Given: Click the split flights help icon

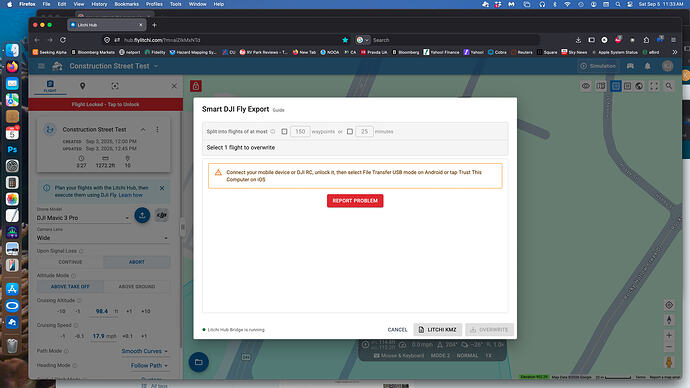Looking at the screenshot, I should tap(273, 132).
